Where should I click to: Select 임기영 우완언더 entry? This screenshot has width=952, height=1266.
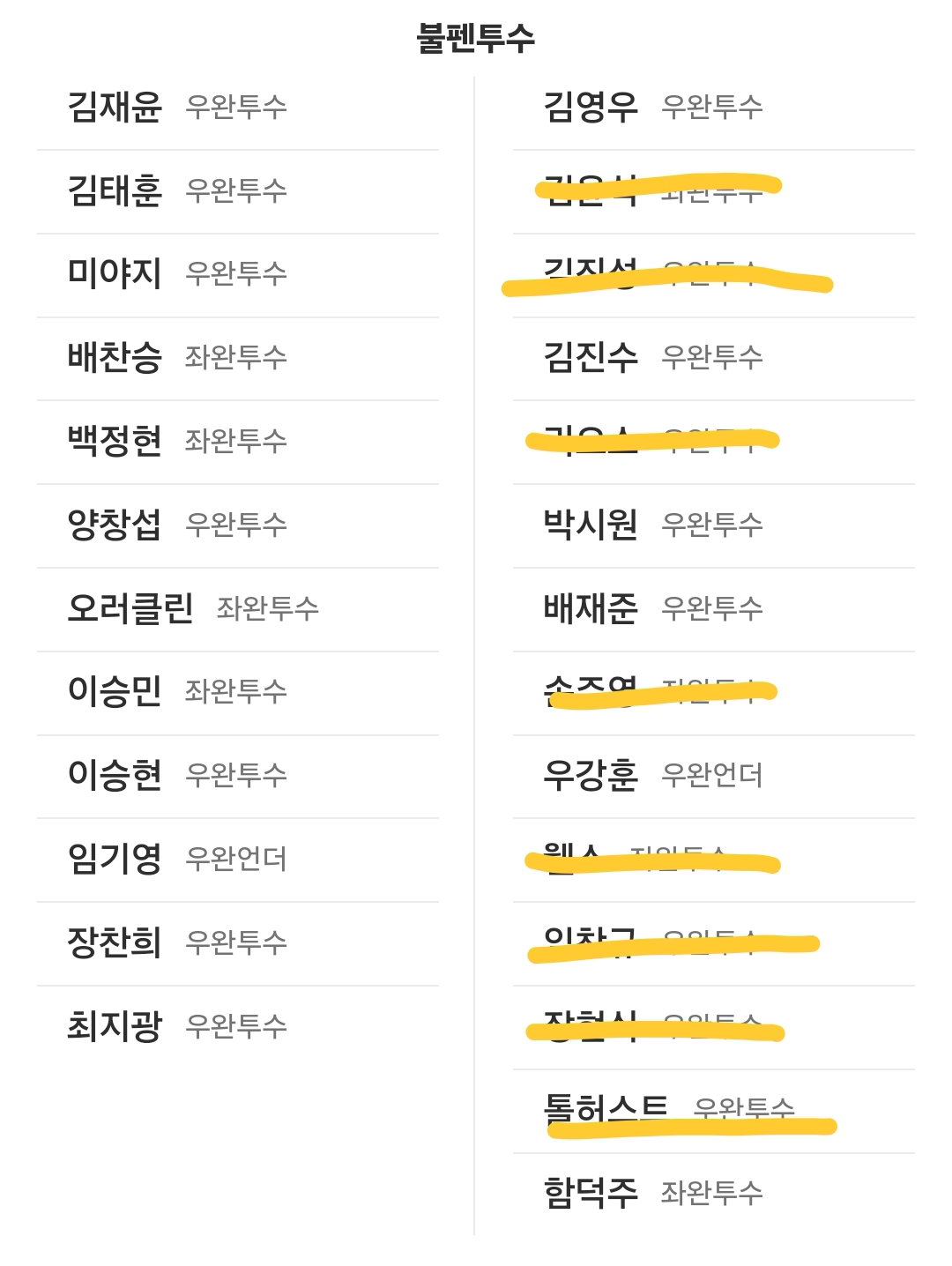[238, 860]
